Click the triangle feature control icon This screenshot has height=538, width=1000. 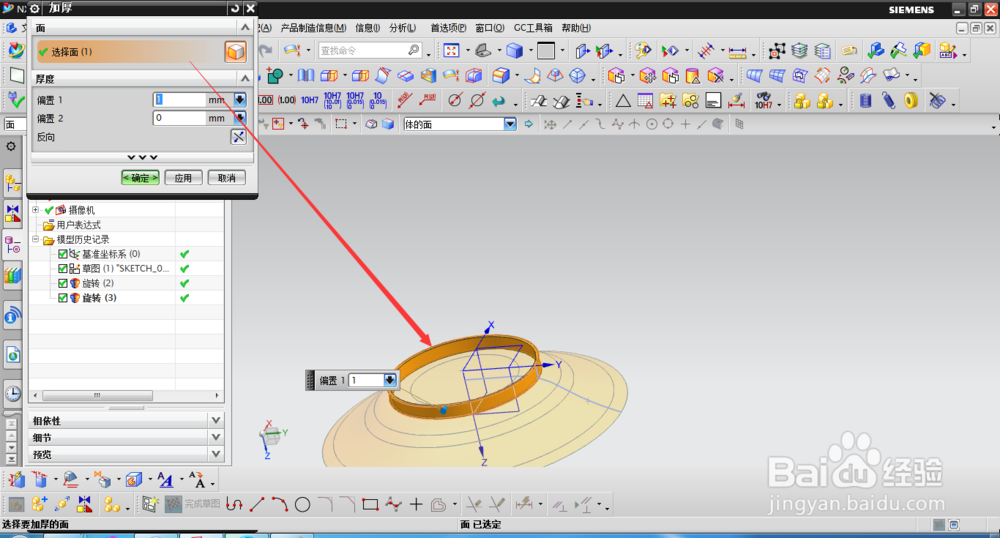622,100
